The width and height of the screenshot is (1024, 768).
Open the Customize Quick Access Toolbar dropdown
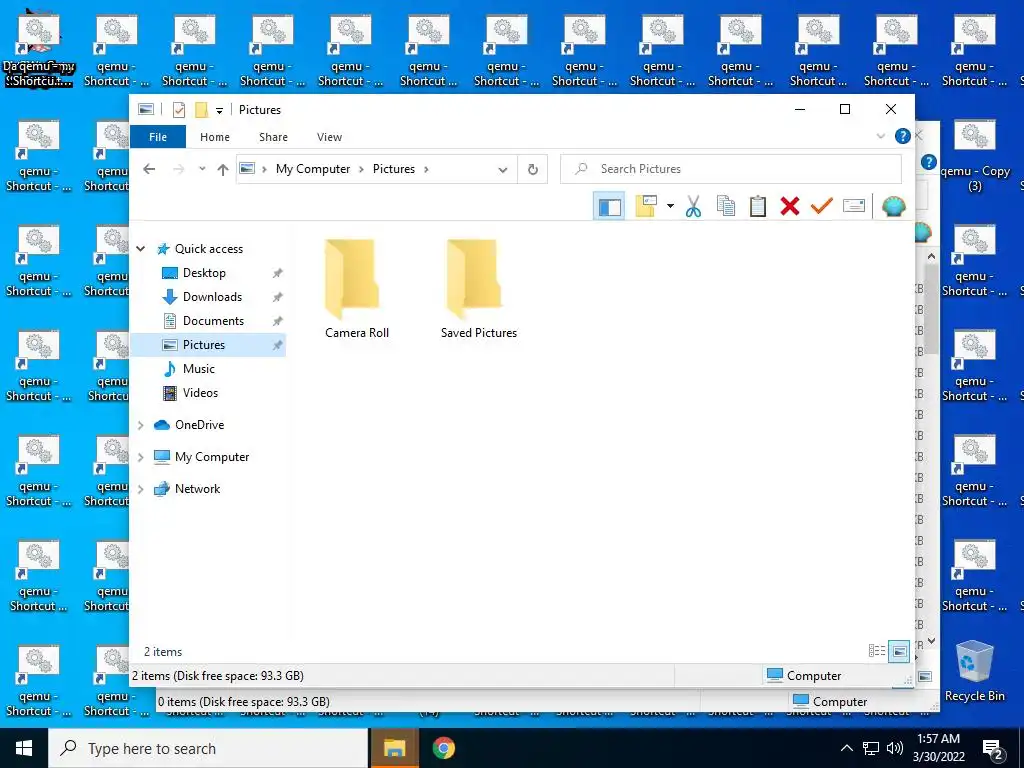coord(219,110)
